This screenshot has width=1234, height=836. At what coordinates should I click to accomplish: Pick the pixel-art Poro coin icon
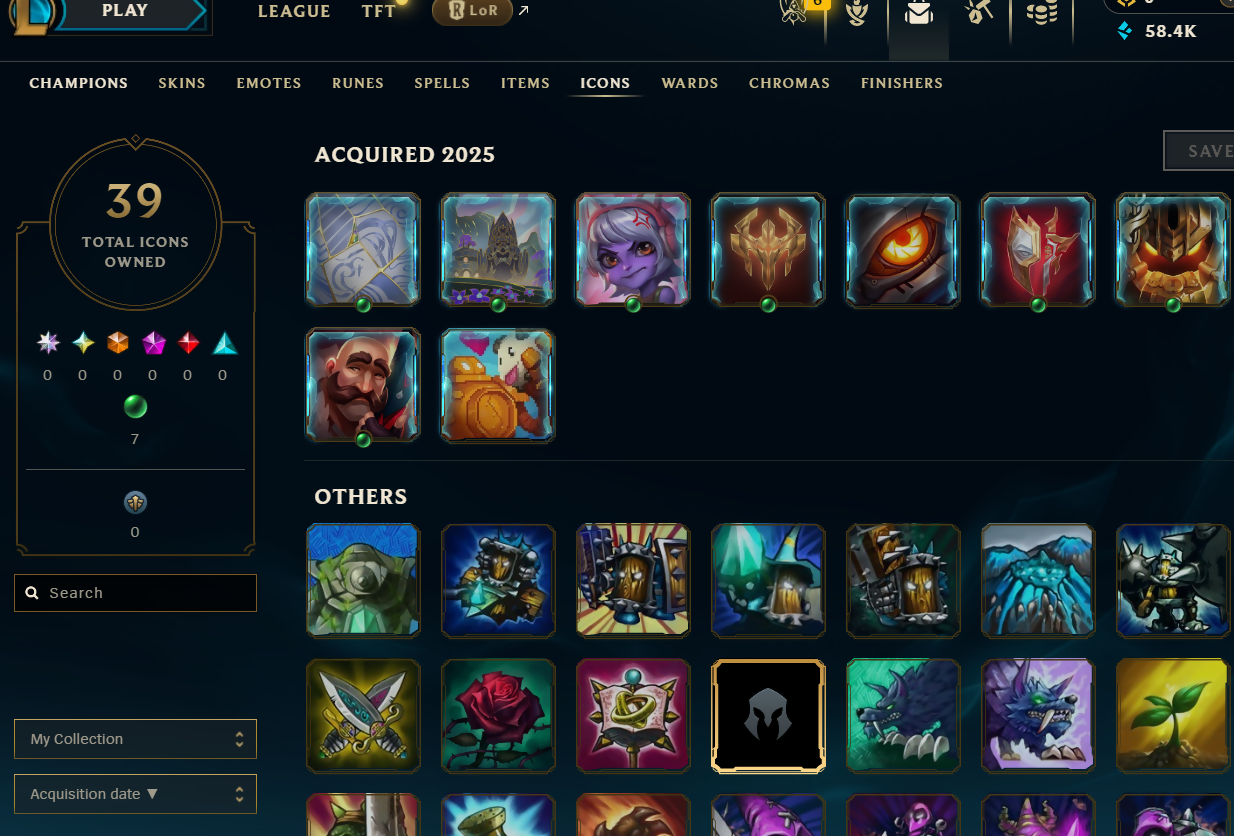pos(498,385)
